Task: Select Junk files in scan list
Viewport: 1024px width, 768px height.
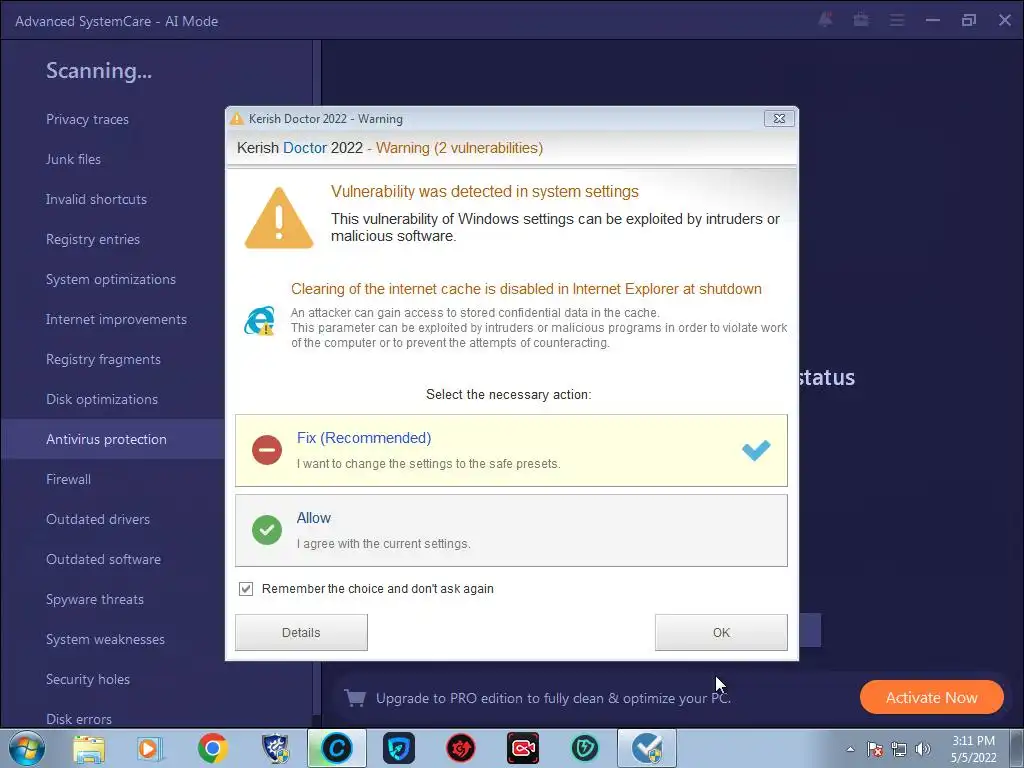Action: tap(73, 159)
